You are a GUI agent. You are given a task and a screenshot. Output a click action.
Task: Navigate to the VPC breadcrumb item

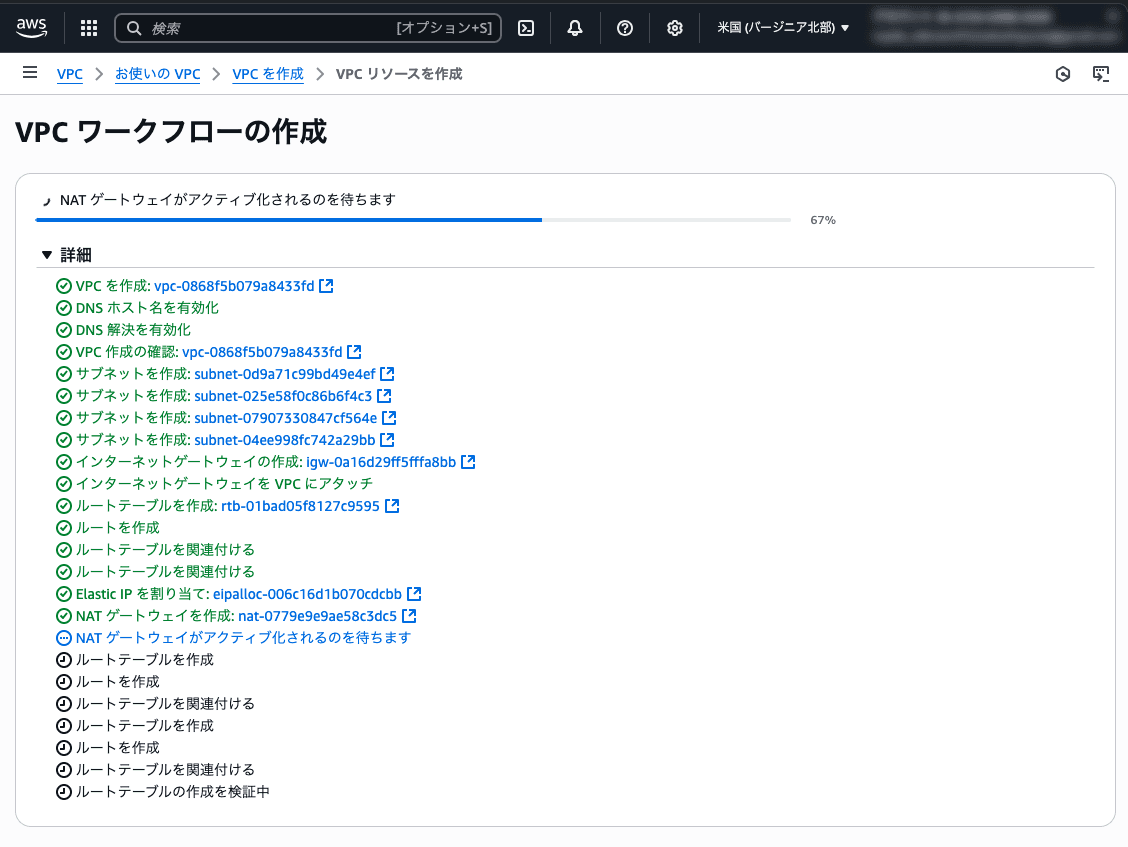click(69, 73)
